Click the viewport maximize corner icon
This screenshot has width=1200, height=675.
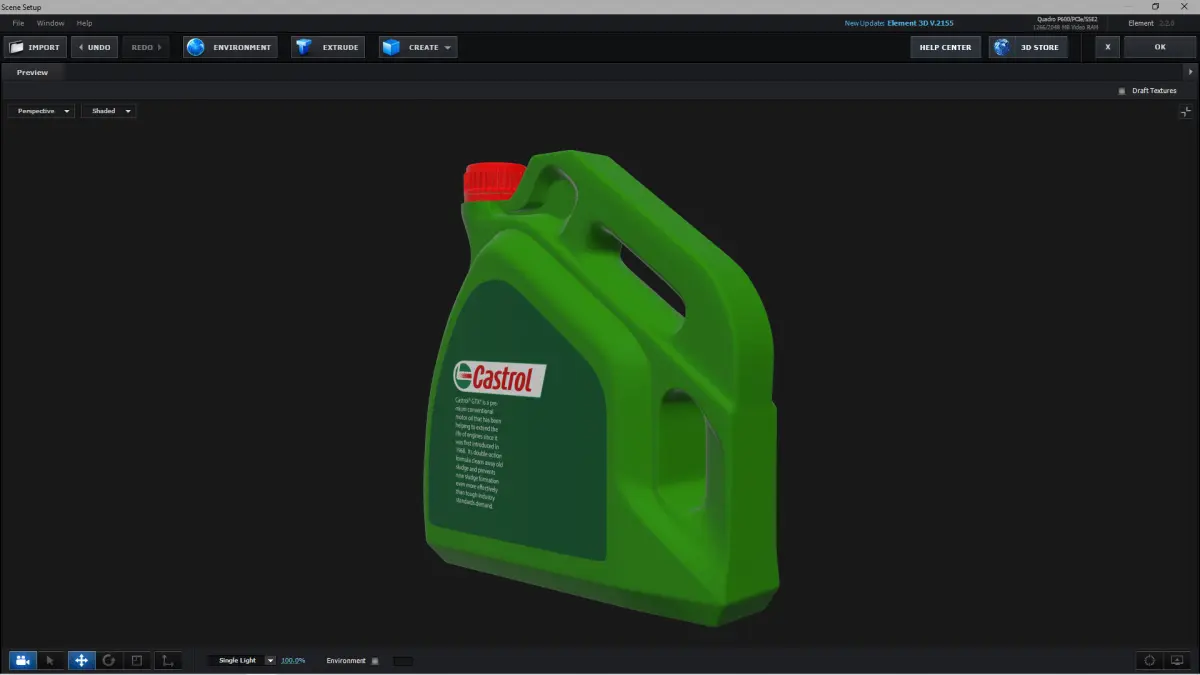1185,112
